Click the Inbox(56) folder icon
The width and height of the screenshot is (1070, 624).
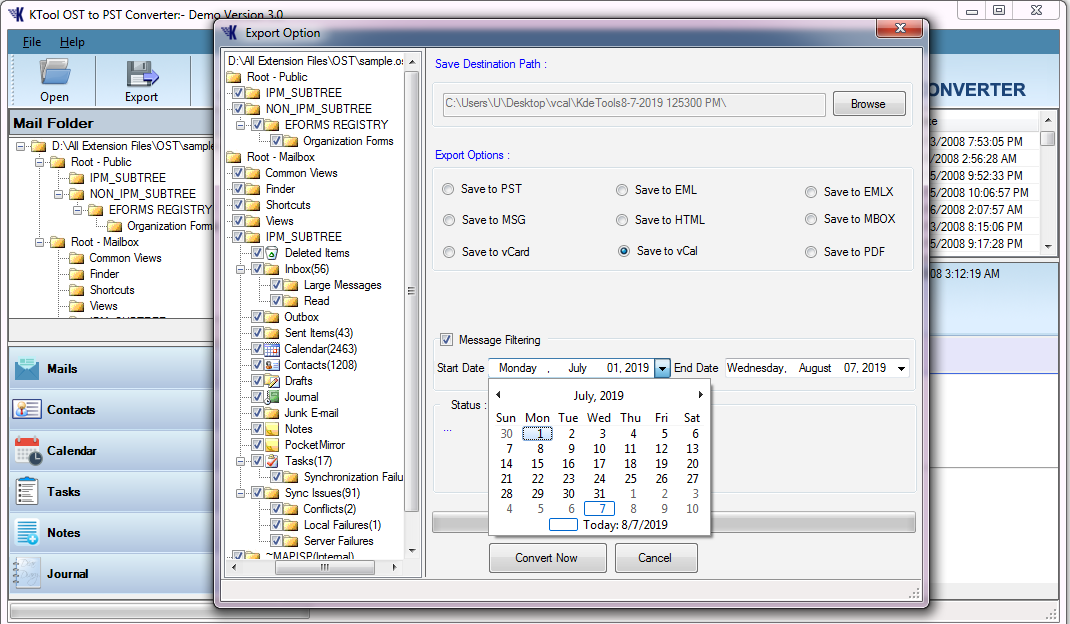(272, 269)
